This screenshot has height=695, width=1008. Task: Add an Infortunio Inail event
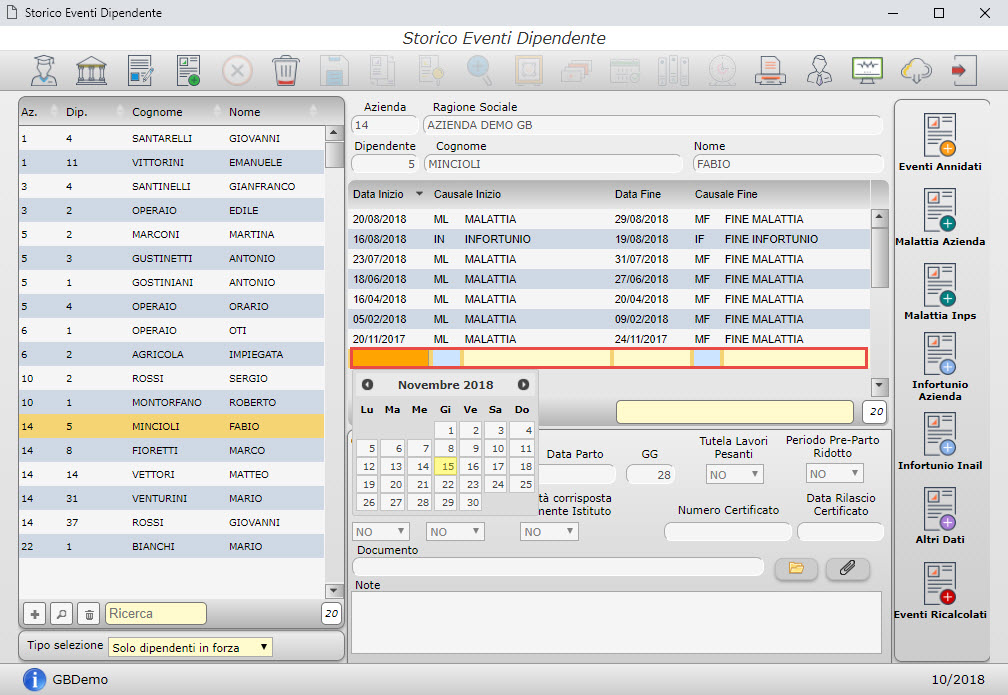tap(940, 441)
